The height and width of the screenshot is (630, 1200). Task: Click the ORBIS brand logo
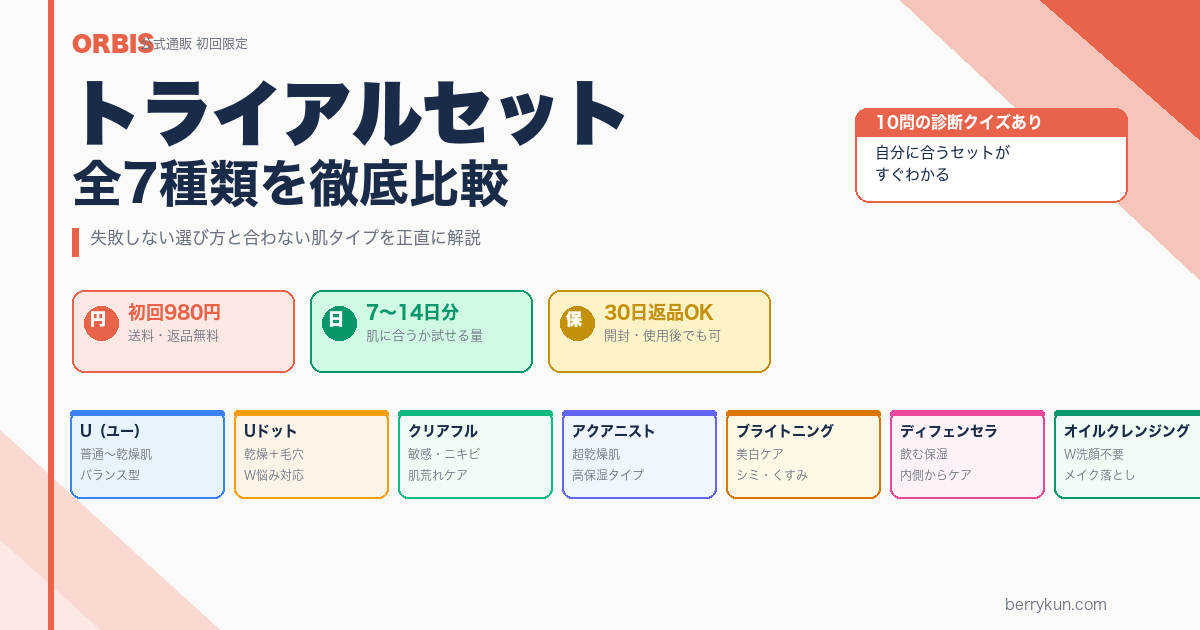pos(112,44)
